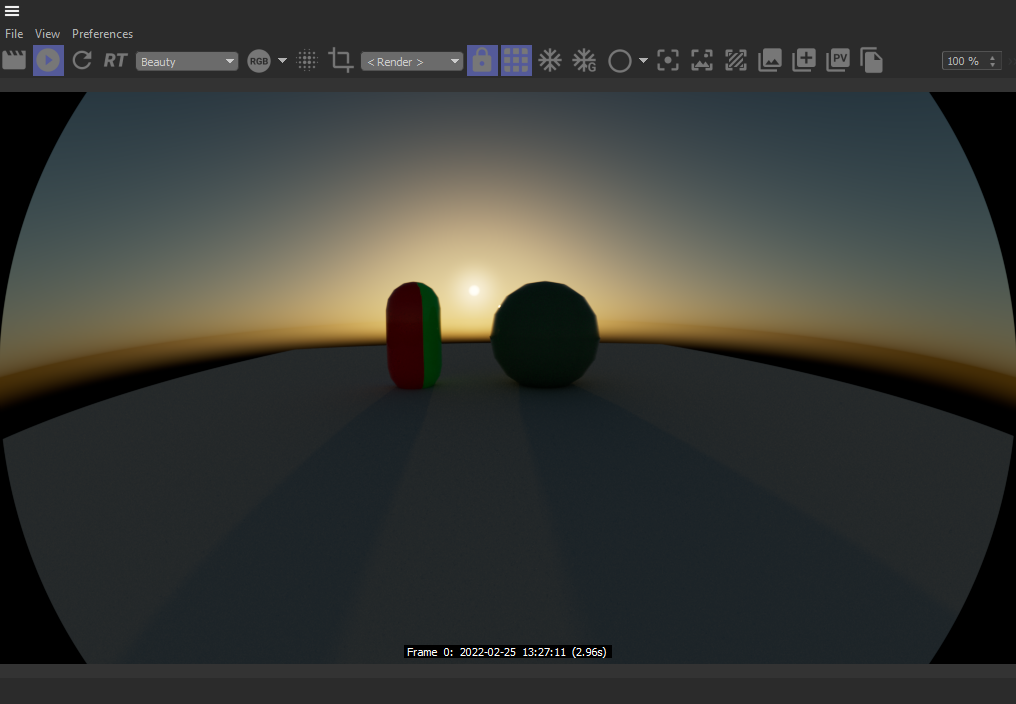Click the RGB channel button

click(259, 61)
